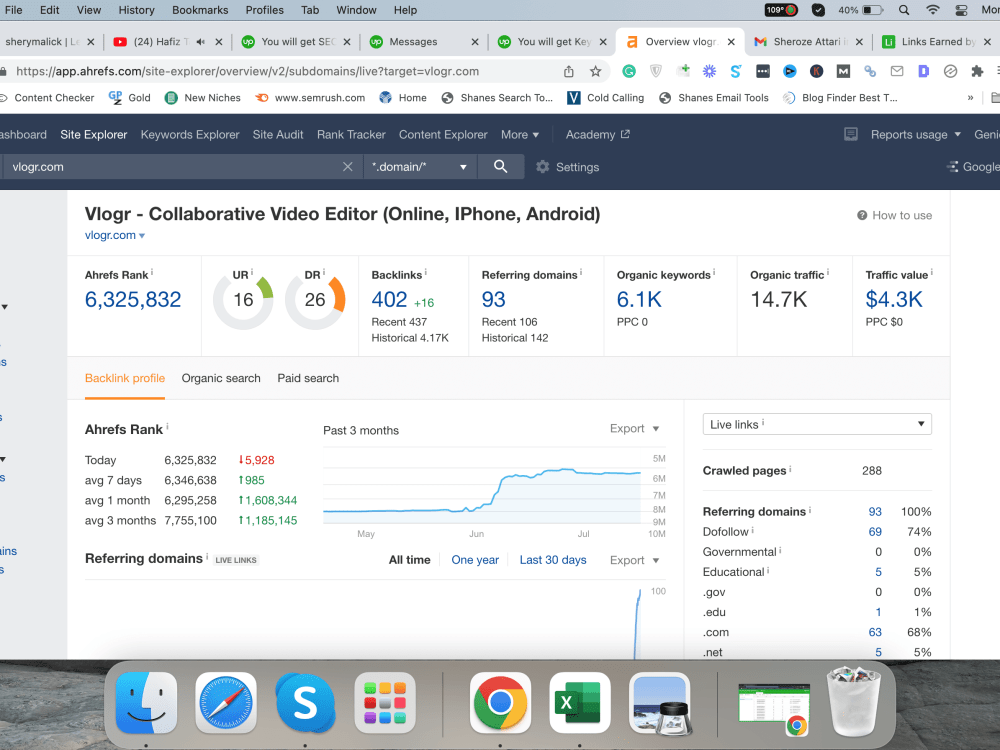Click the envelope mail extension icon
Image resolution: width=1000 pixels, height=750 pixels.
point(897,71)
